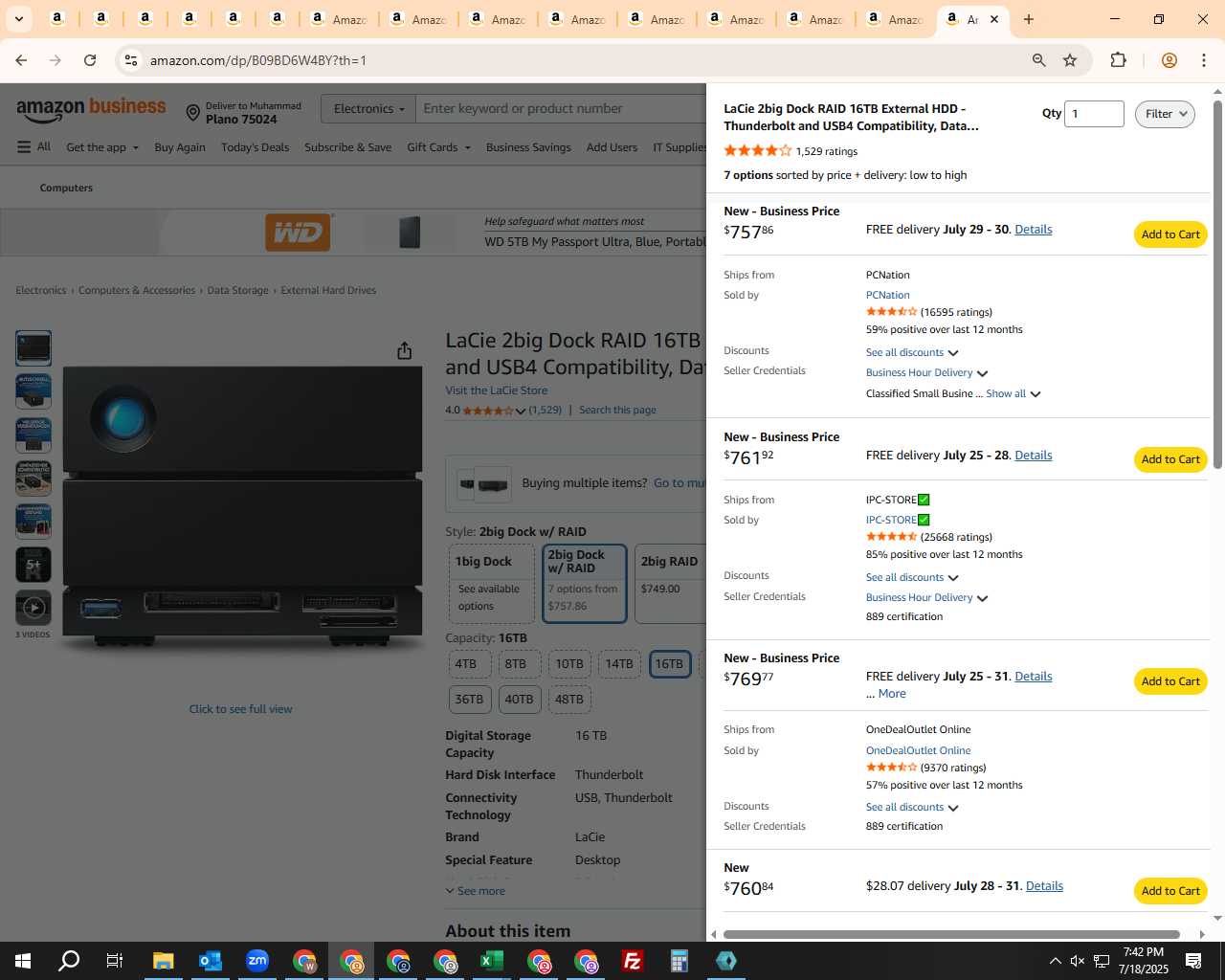Choose the 8TB capacity
Screen dimensions: 1225x980
520,664
